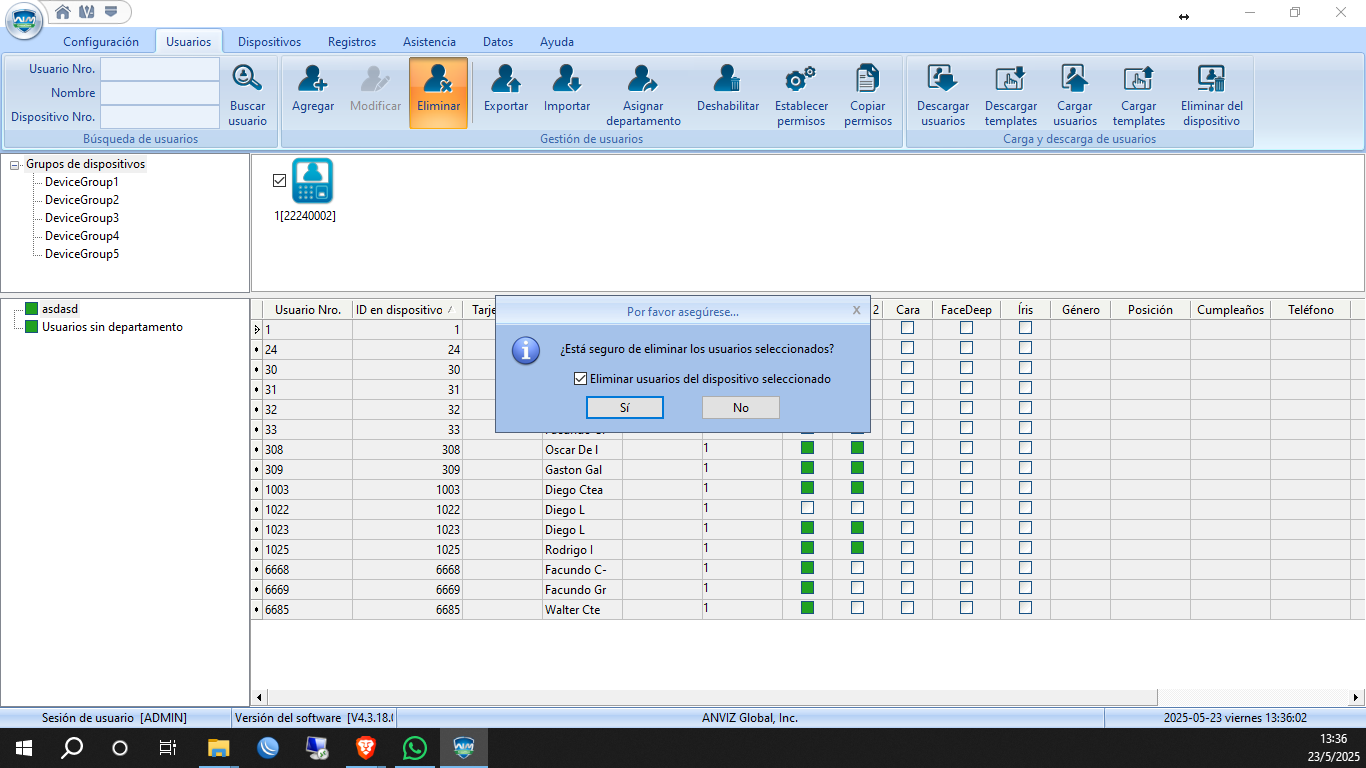Toggle Cara checkbox in row 1003
Image resolution: width=1366 pixels, height=768 pixels.
[907, 488]
